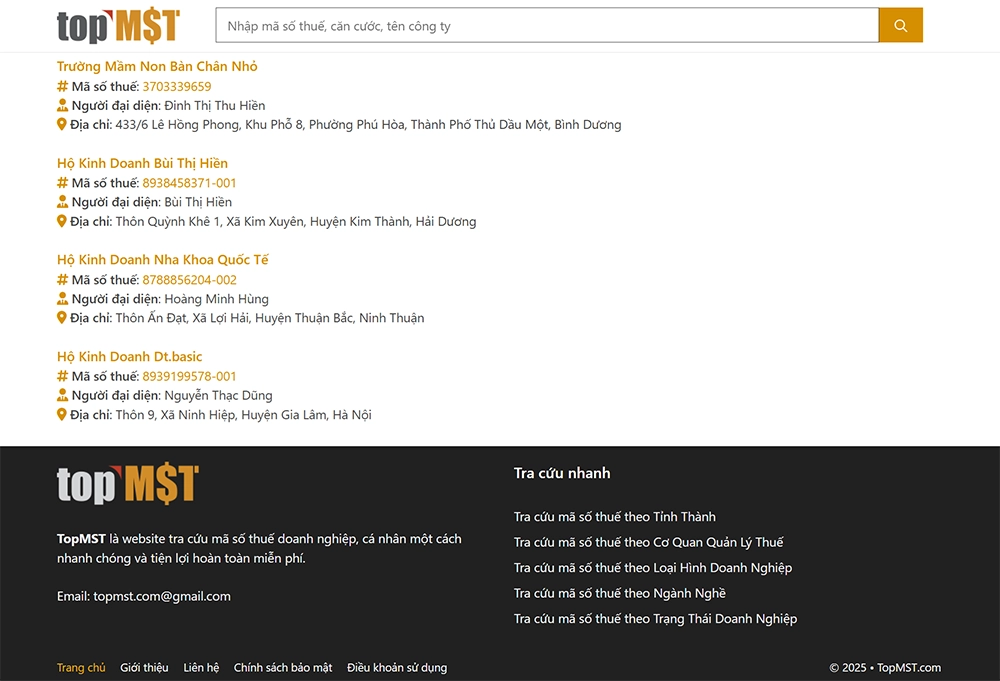Image resolution: width=1000 pixels, height=681 pixels.
Task: Click hash icon beside tax code 3703339659
Action: point(62,87)
